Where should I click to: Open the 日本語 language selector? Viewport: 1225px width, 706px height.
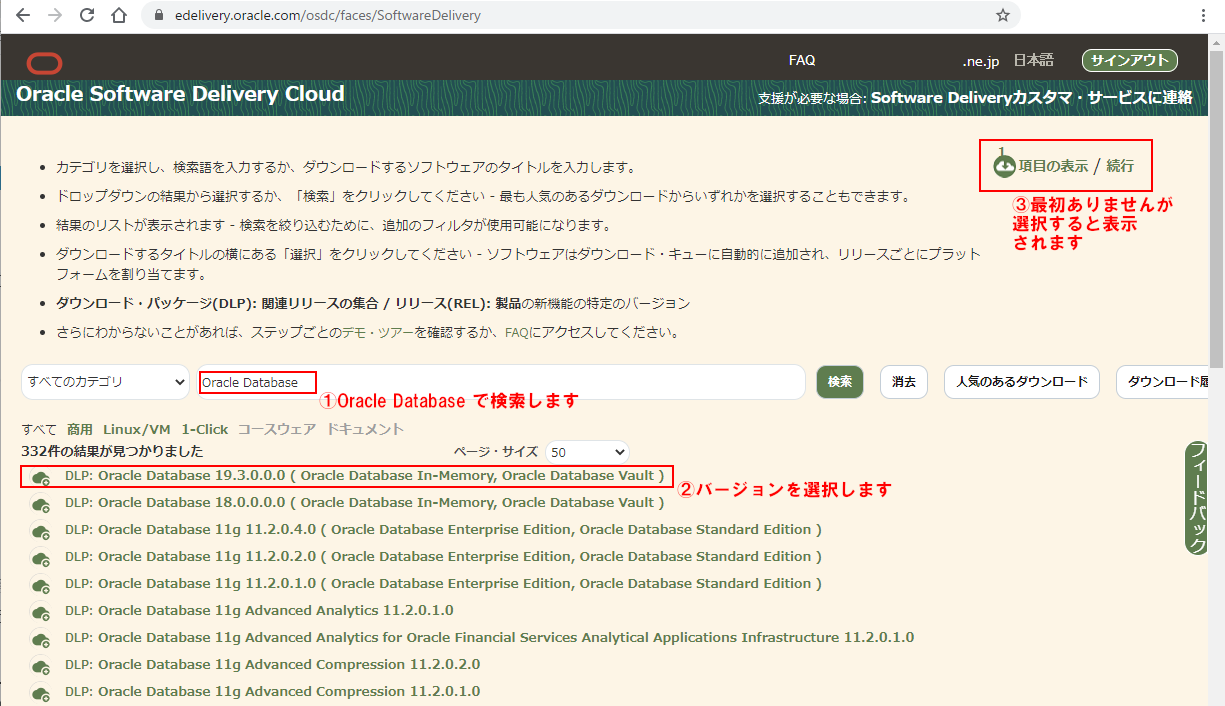(1033, 61)
